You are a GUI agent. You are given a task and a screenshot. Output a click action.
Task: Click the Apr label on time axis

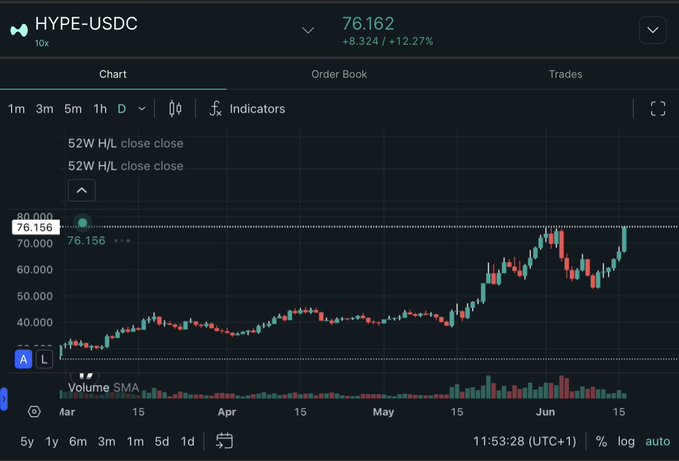[x=227, y=412]
